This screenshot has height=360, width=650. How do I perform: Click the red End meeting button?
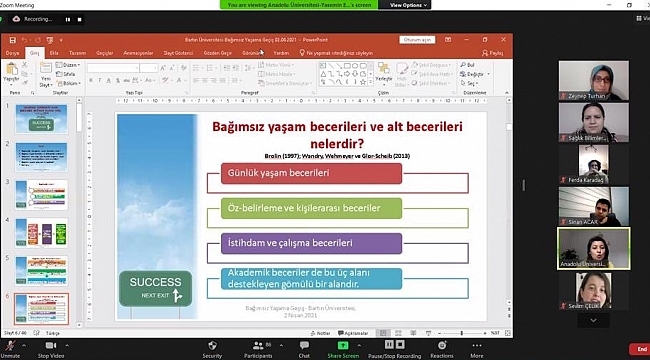click(x=640, y=349)
